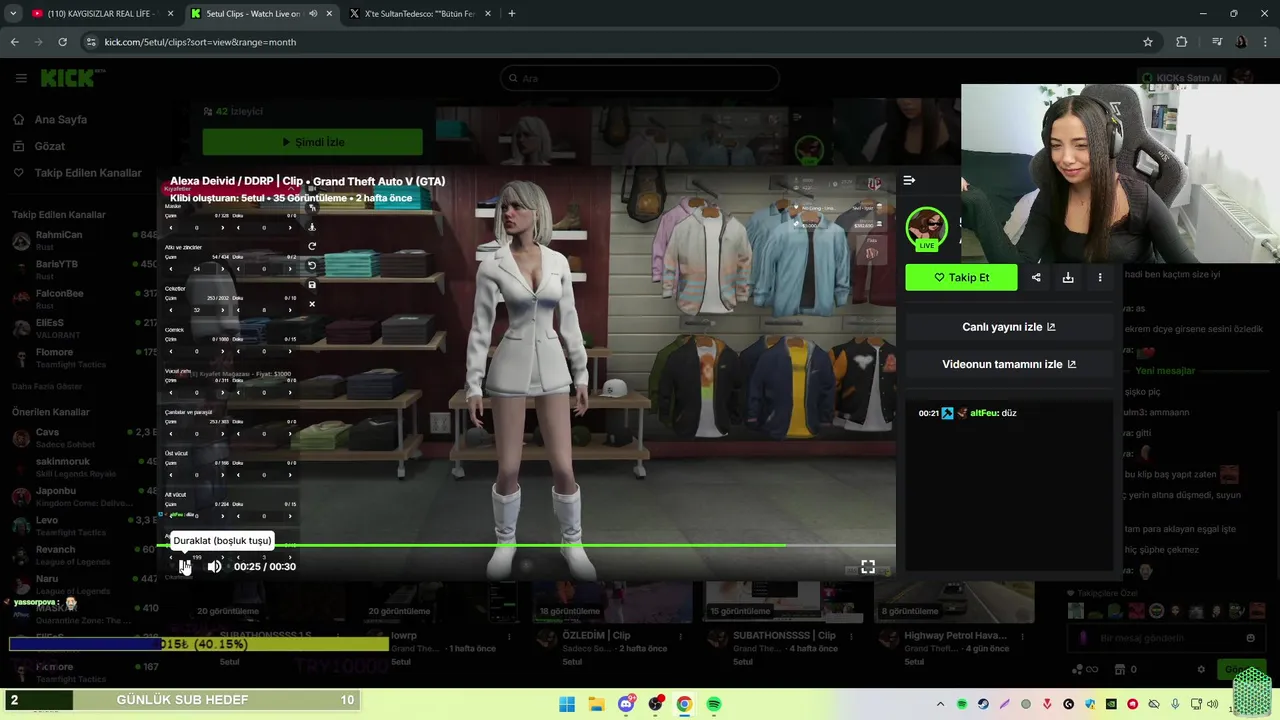The height and width of the screenshot is (720, 1280).
Task: Open Videonun tamamını izle link
Action: (1009, 364)
